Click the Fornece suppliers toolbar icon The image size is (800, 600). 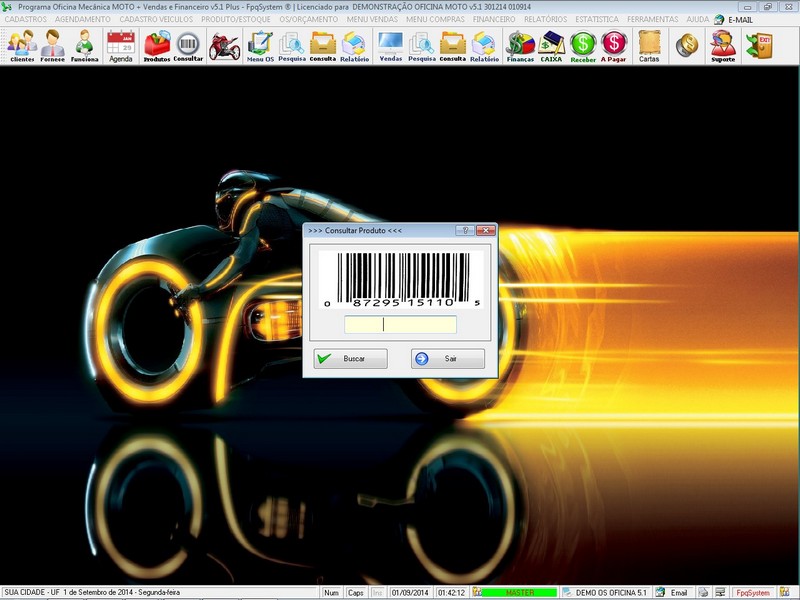pos(53,46)
